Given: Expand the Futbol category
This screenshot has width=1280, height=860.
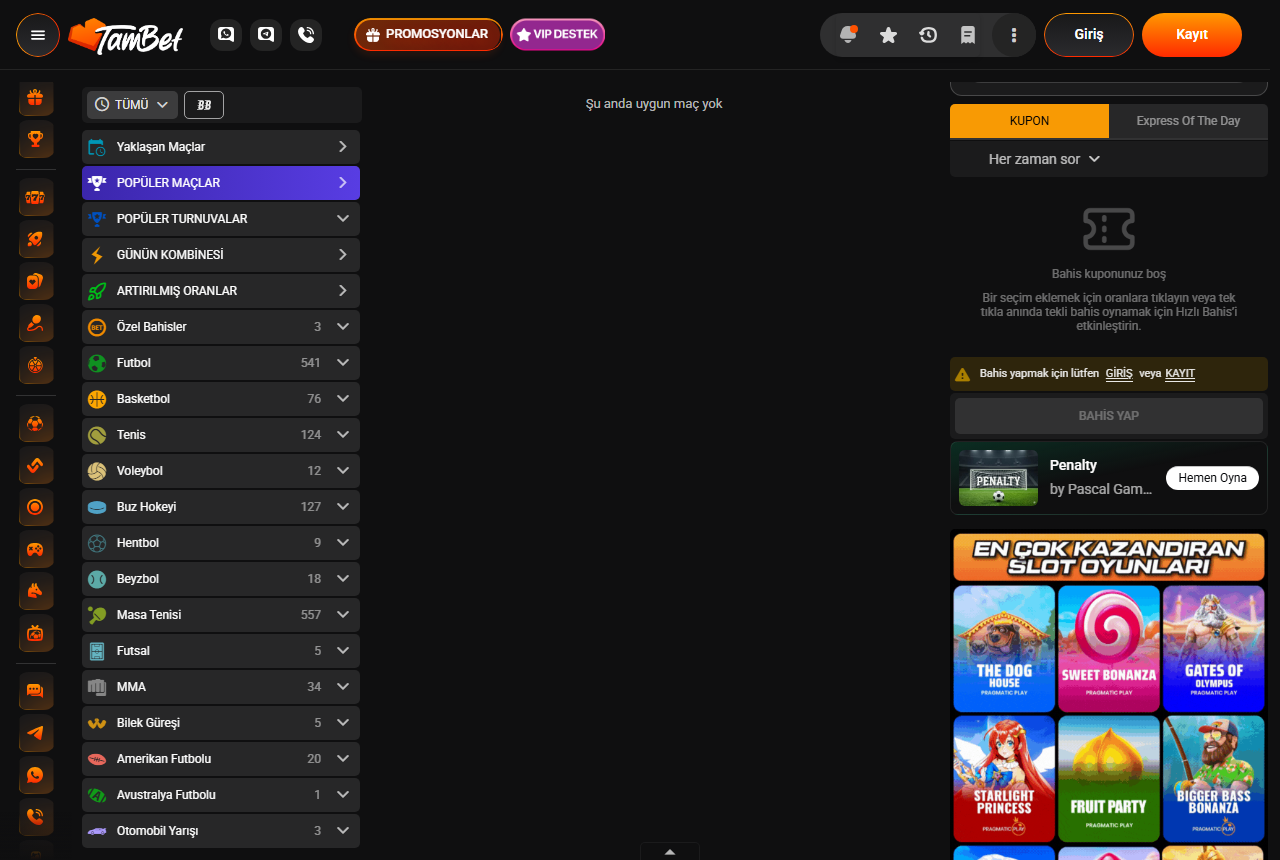Looking at the screenshot, I should (x=221, y=363).
